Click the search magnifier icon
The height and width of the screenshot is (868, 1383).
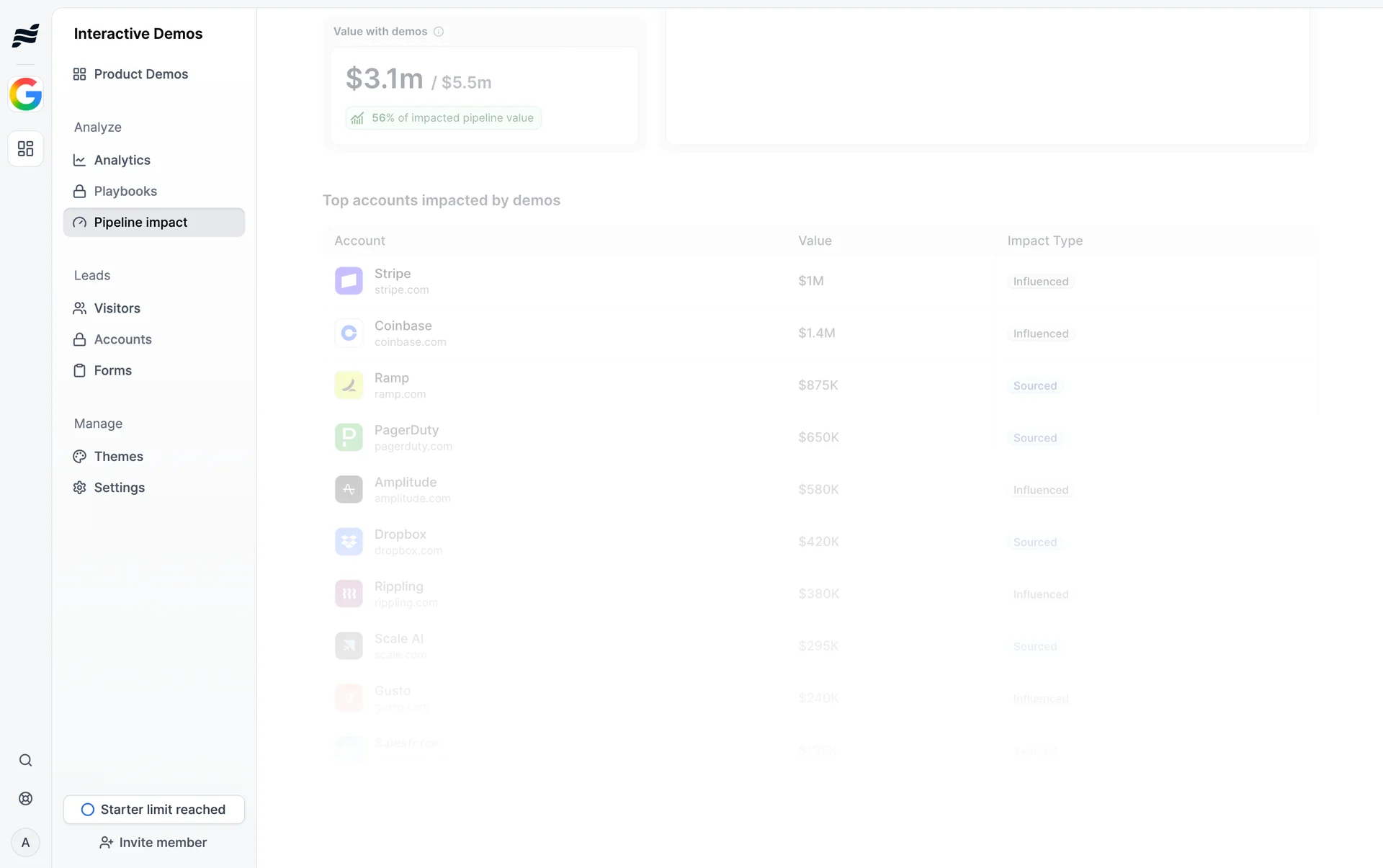tap(26, 761)
